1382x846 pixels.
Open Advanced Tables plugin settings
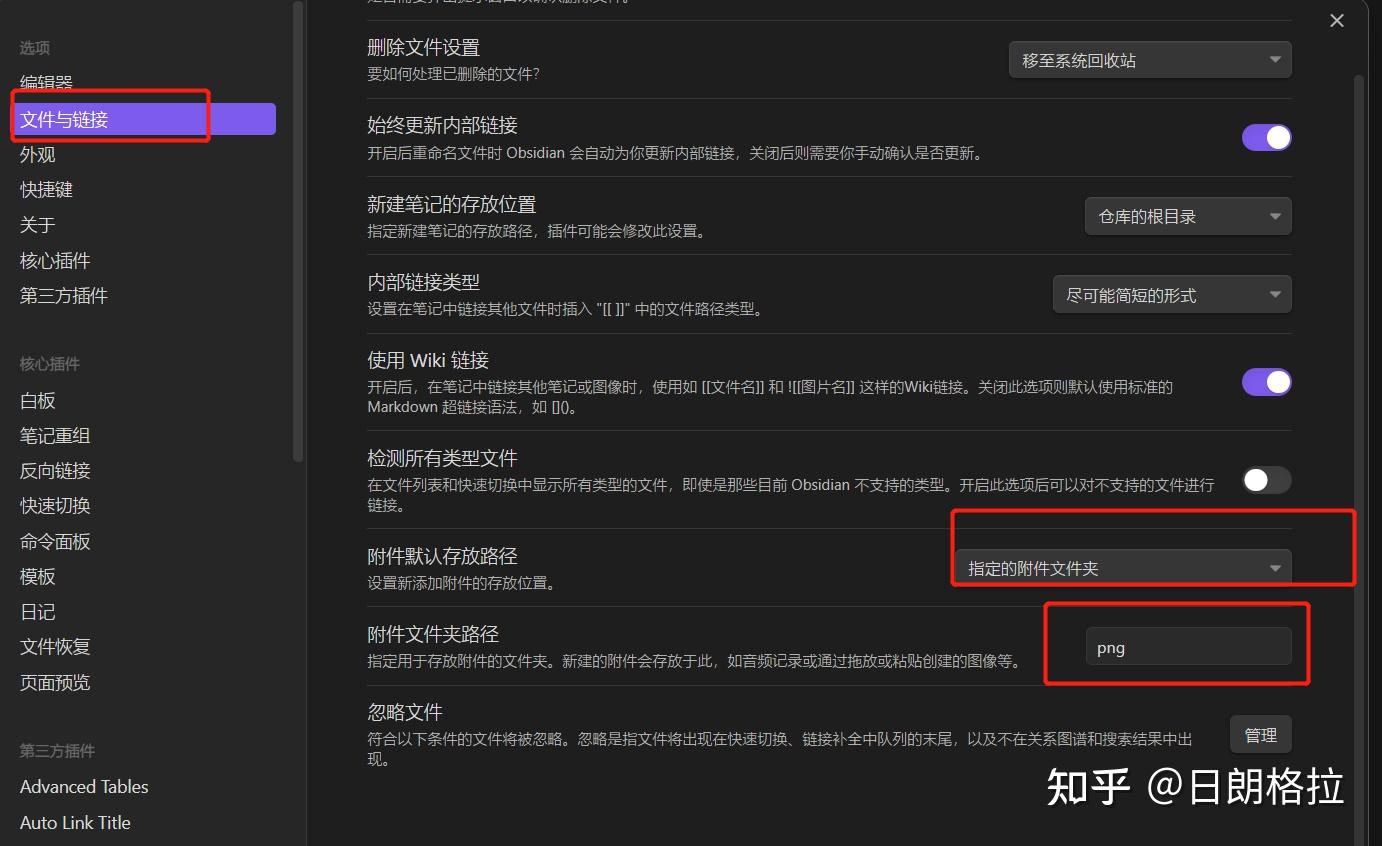point(83,786)
